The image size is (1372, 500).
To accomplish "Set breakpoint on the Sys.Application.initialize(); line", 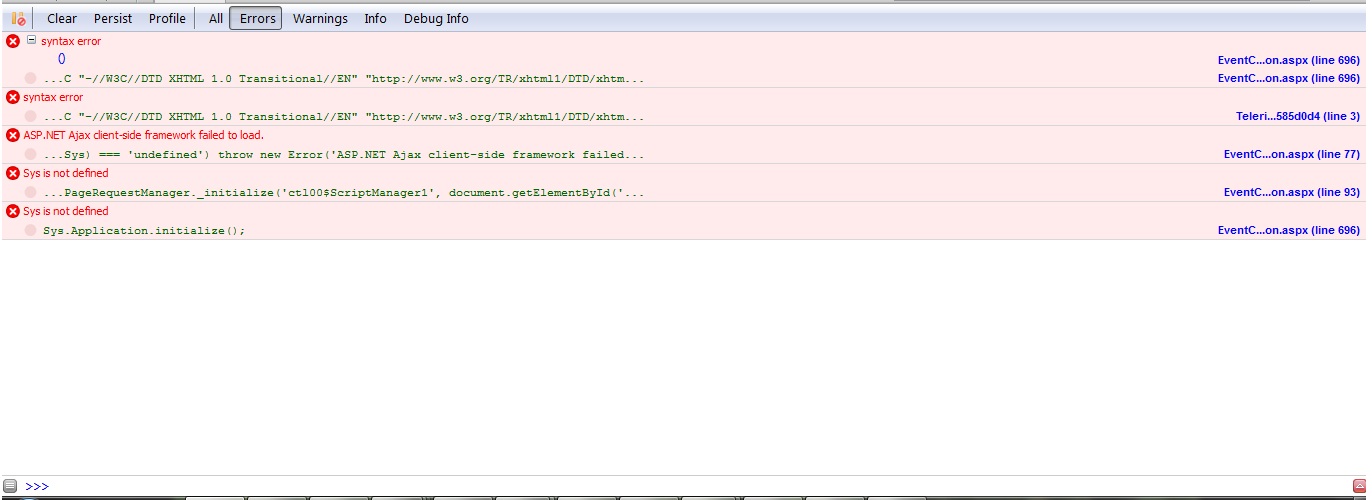I will pos(31,230).
